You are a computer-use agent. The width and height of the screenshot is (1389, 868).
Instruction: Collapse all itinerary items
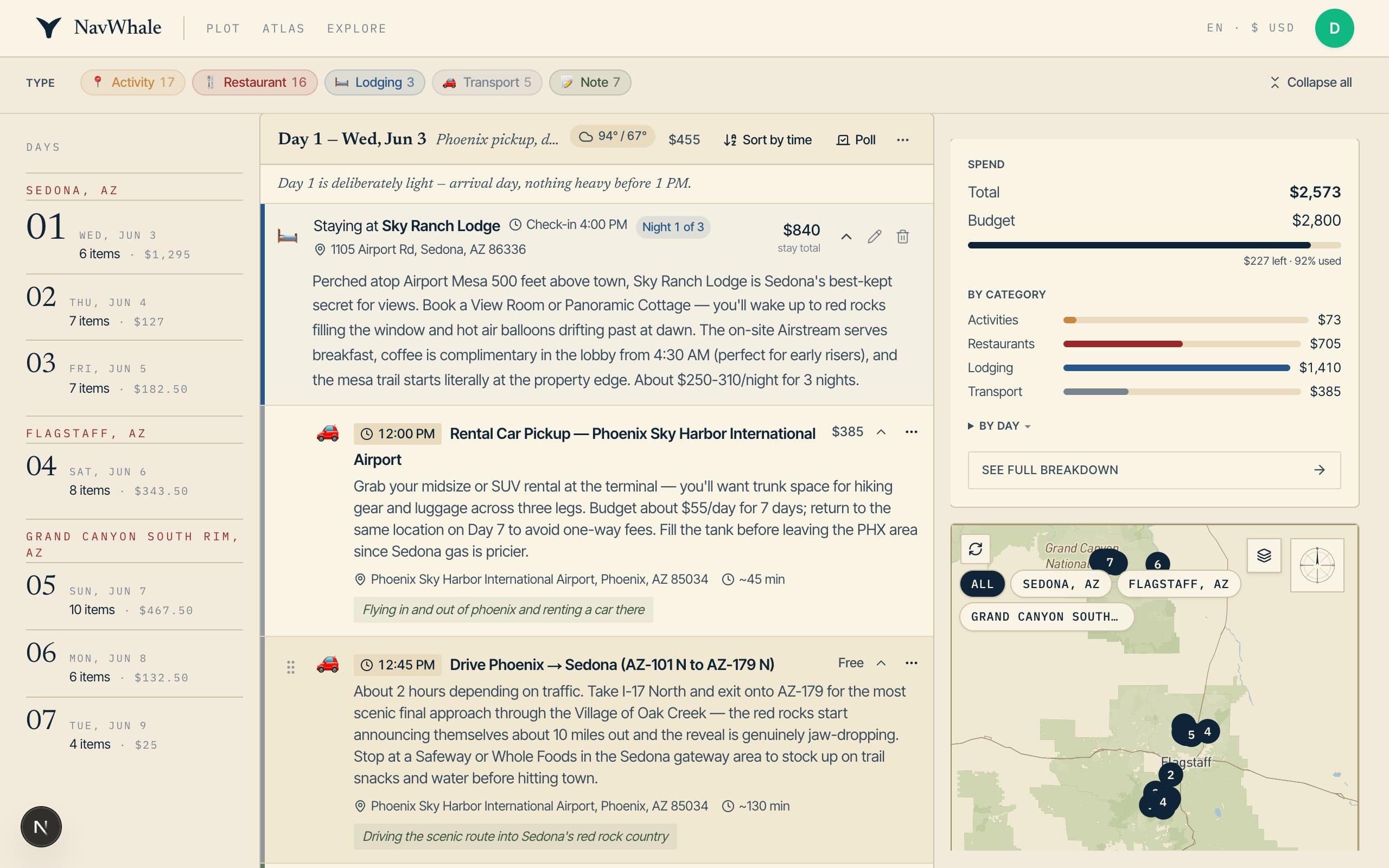(1310, 82)
